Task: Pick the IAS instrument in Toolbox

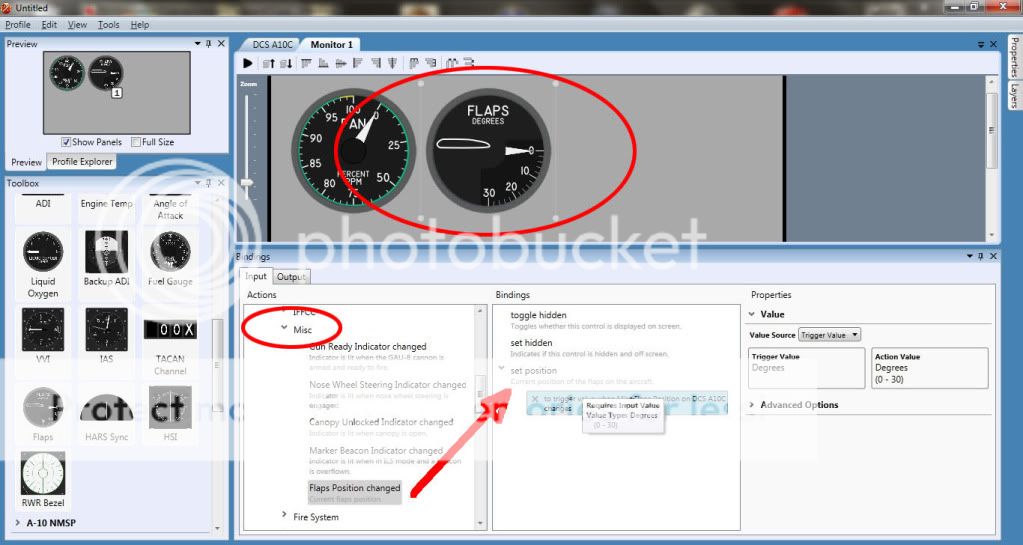Action: coord(106,335)
